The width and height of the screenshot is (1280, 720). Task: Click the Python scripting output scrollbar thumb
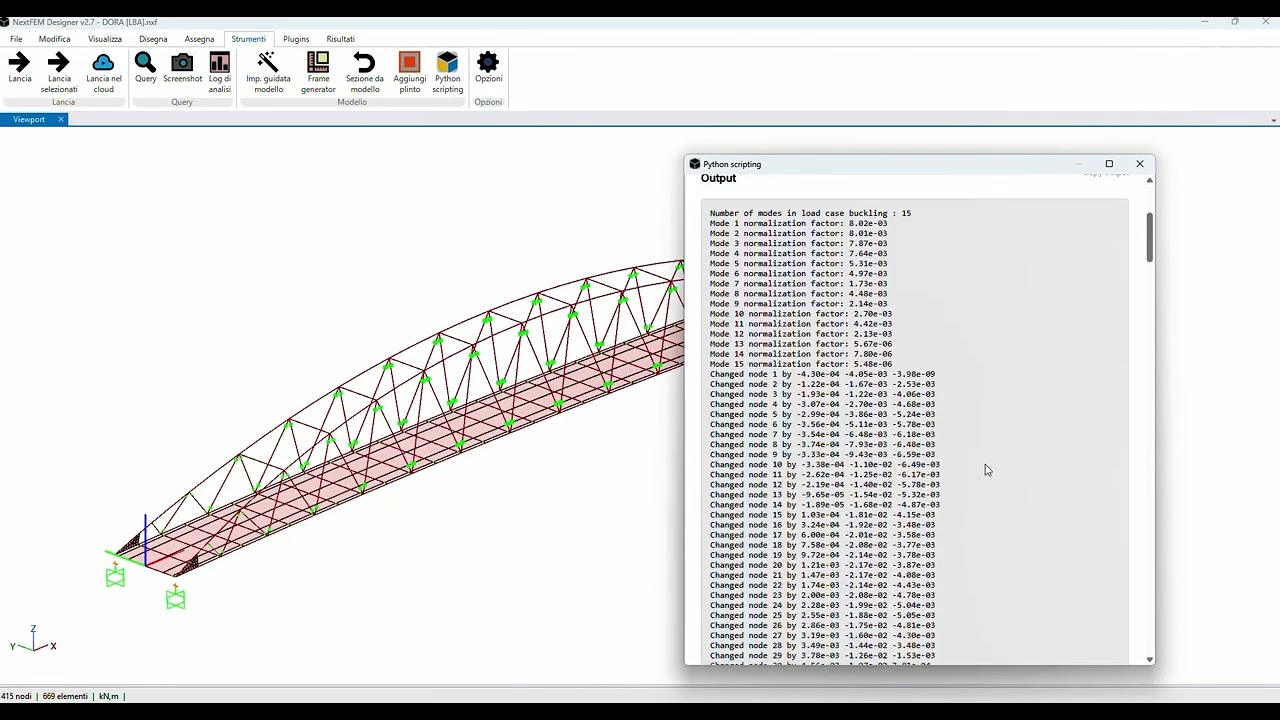tap(1150, 238)
